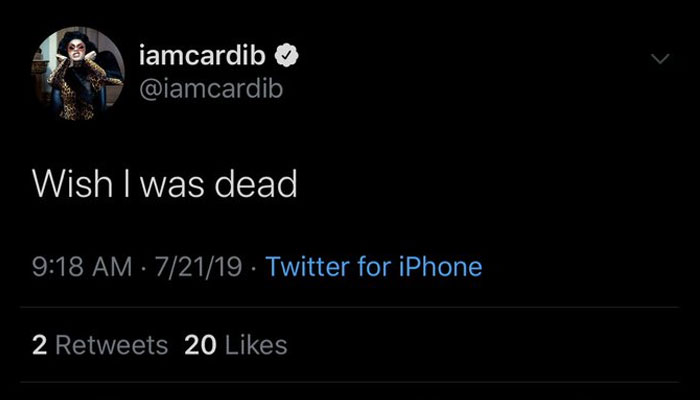Screen dimensions: 700x400
Task: Click the 9:18 AM timestamp
Action: click(x=82, y=267)
